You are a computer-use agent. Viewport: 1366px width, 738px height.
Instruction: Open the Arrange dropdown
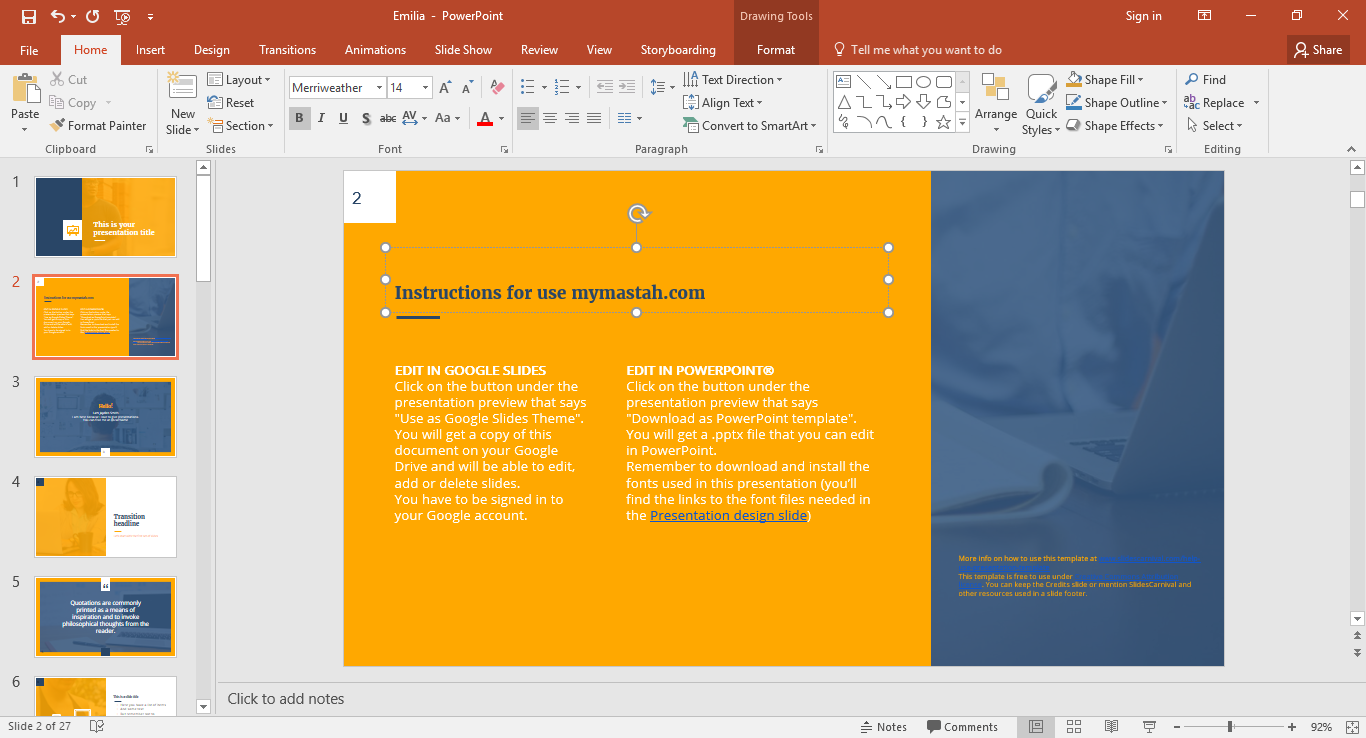996,102
